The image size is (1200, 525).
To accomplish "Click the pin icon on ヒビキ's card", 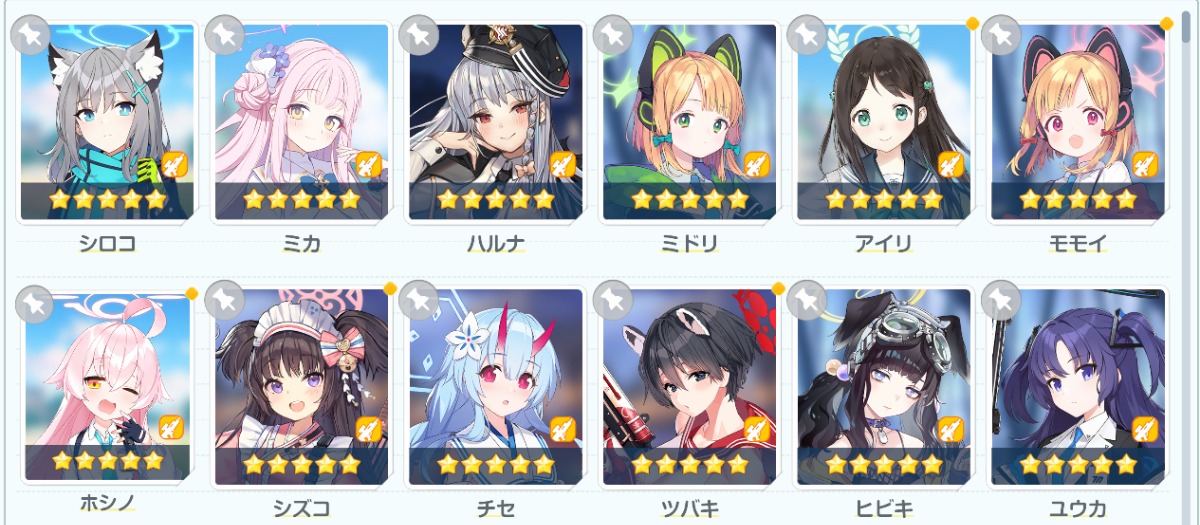I will [807, 300].
